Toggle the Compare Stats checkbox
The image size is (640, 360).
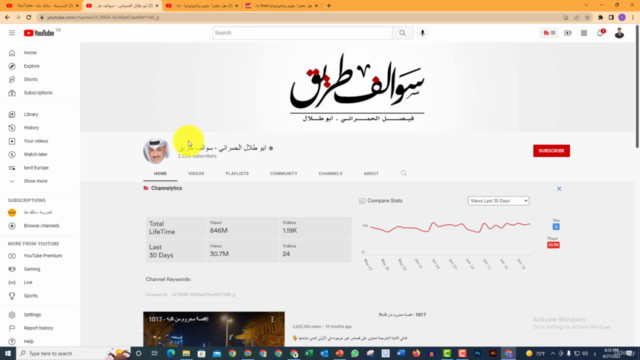point(362,201)
